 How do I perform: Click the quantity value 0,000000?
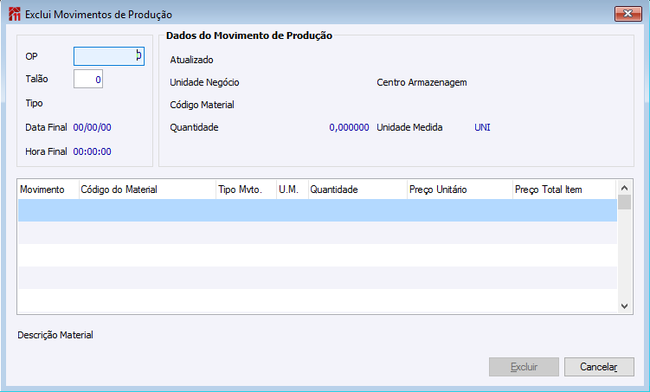click(x=349, y=127)
